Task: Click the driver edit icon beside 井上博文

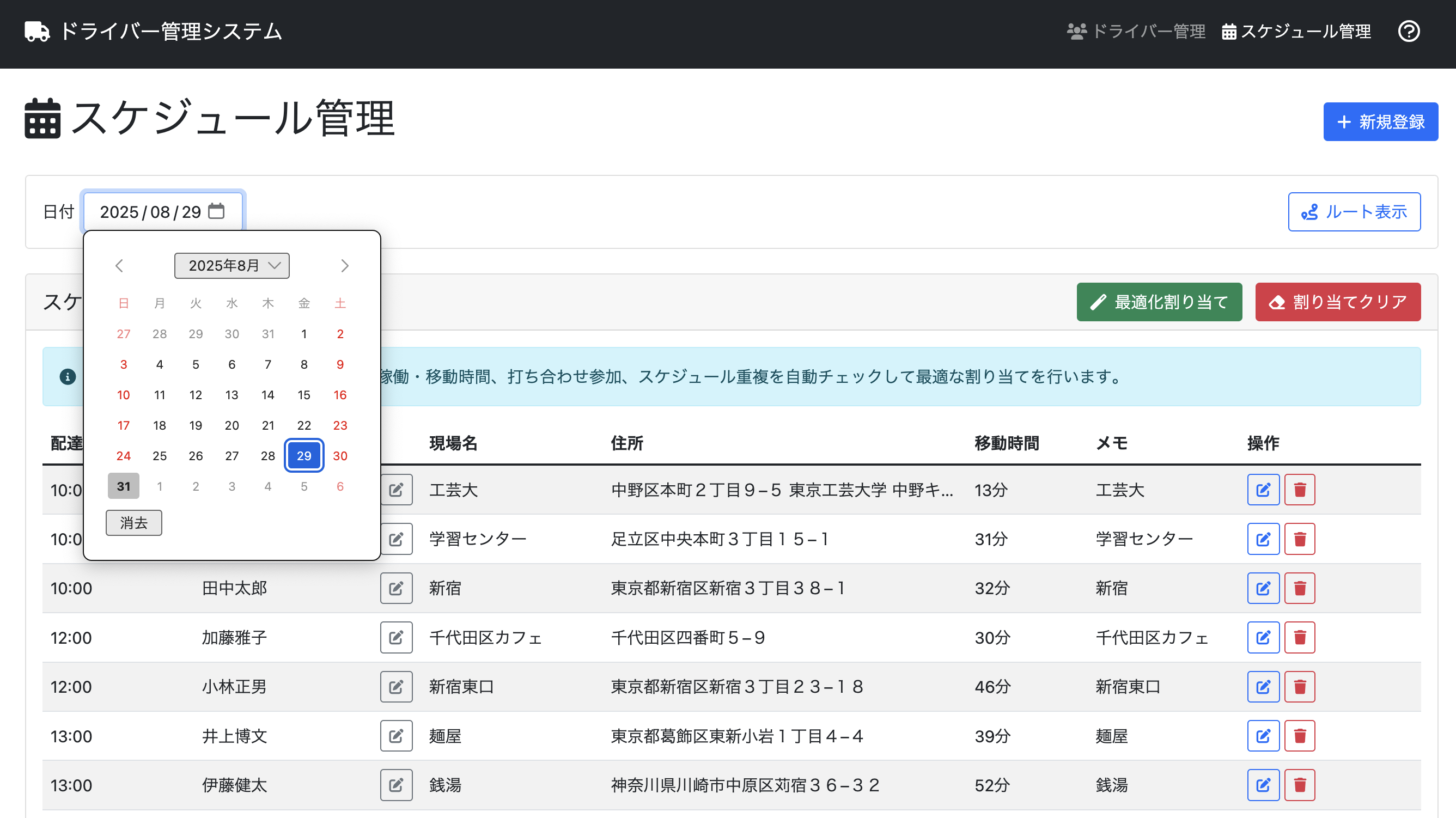Action: pos(395,735)
